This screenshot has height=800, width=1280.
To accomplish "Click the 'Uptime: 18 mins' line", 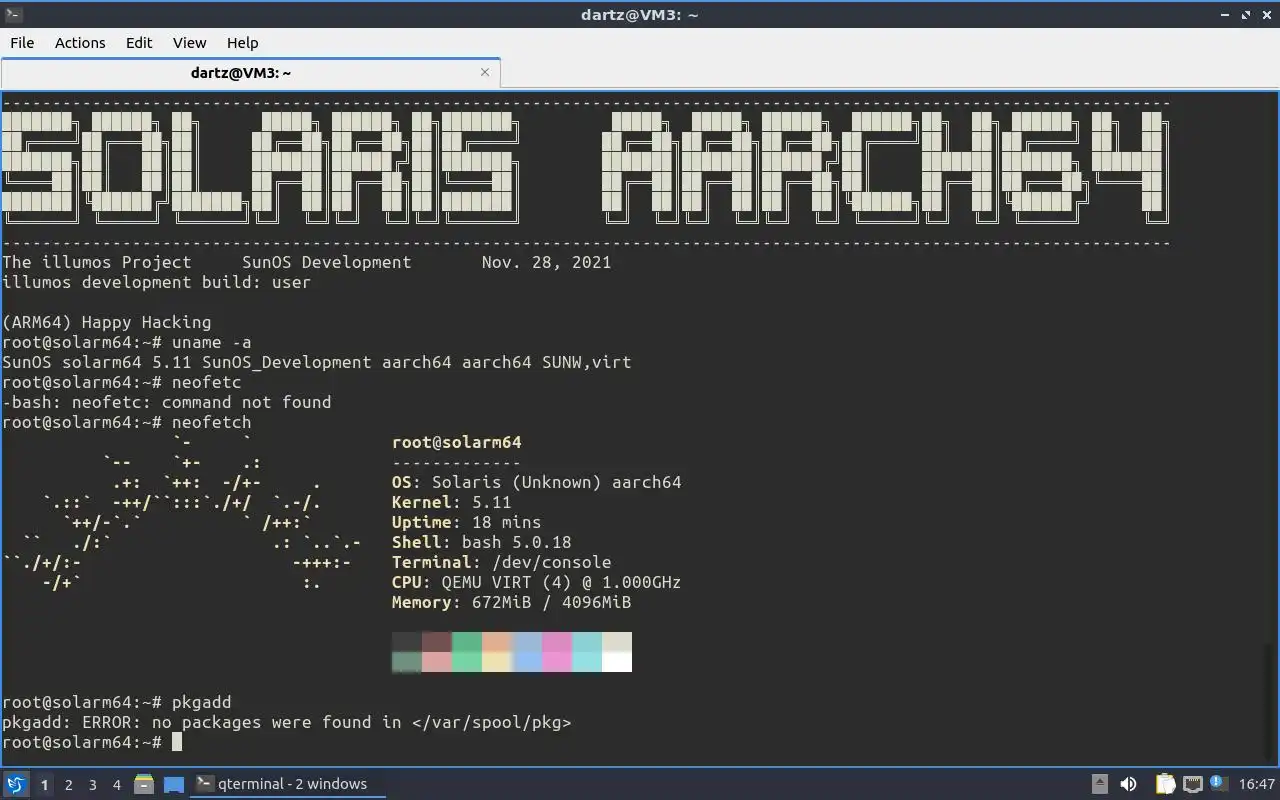I will click(x=467, y=522).
